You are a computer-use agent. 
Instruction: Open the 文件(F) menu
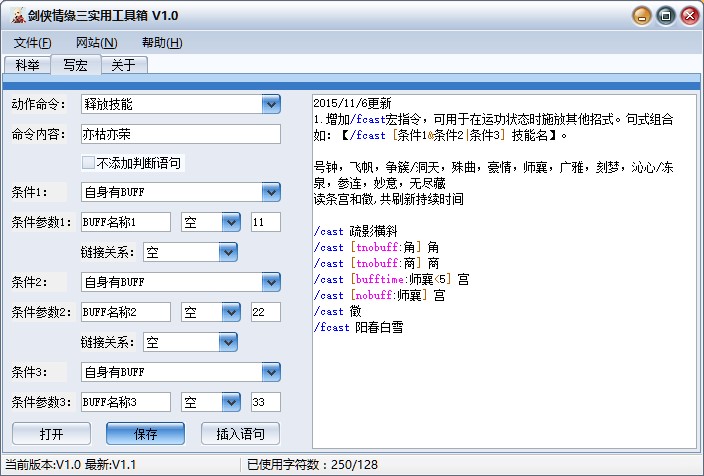(32, 43)
